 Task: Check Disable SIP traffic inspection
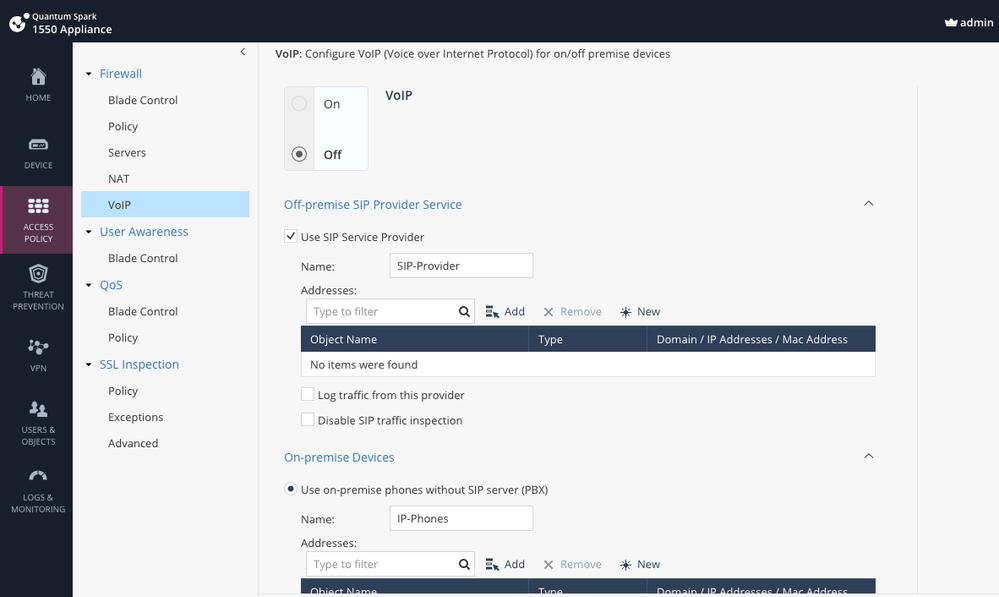(307, 420)
